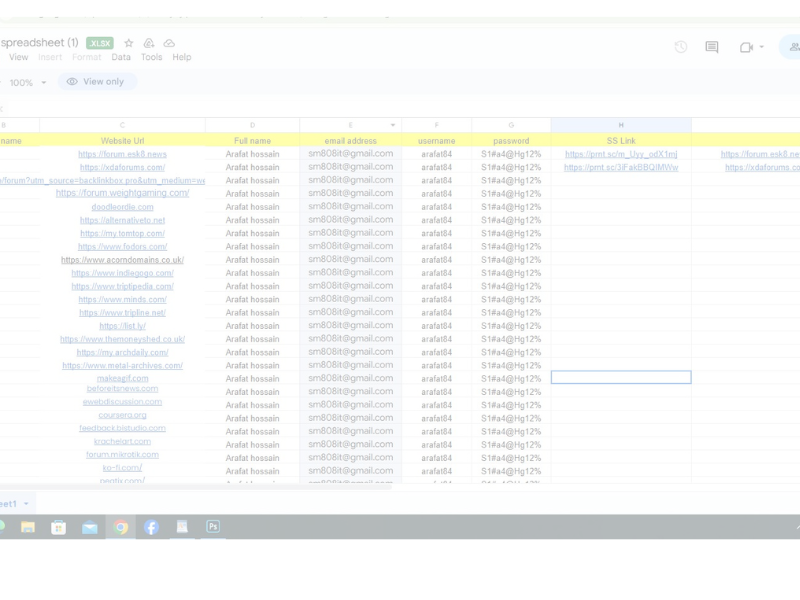Open the Sheet1 tab dropdown arrow

click(26, 504)
